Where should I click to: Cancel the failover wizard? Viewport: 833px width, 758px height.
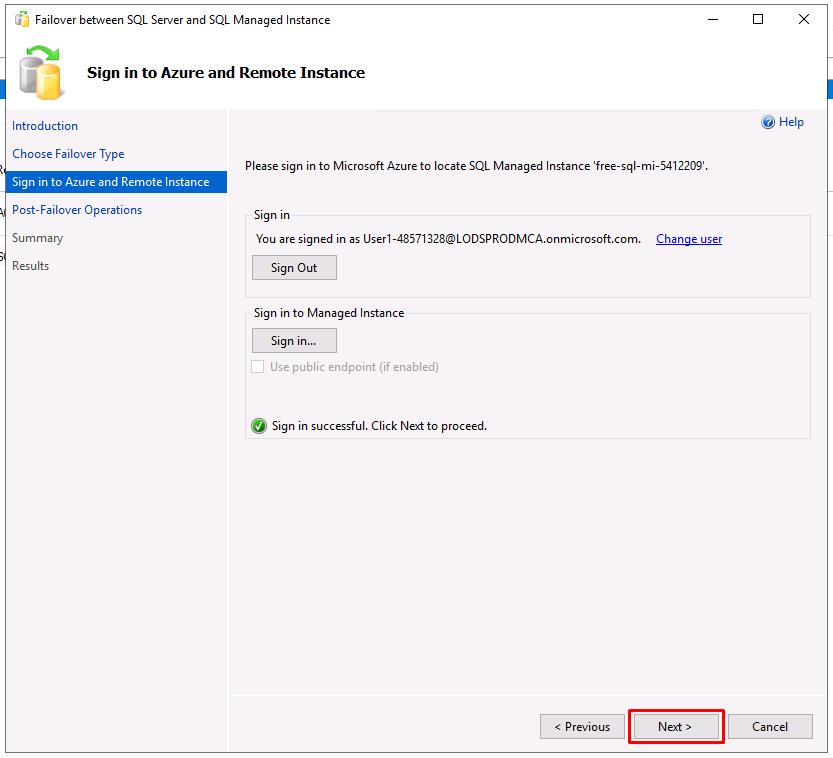(x=770, y=727)
